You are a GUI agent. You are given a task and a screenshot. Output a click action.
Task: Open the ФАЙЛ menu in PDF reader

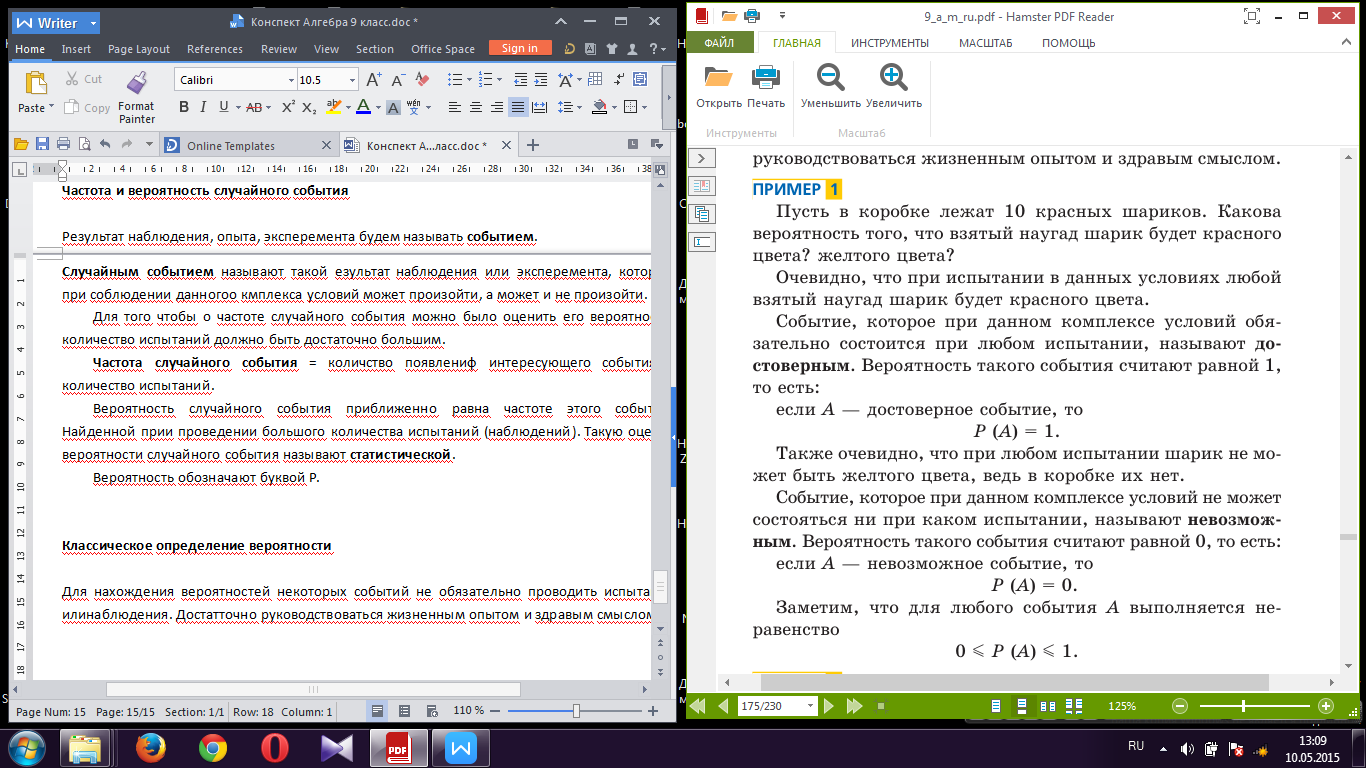click(719, 43)
